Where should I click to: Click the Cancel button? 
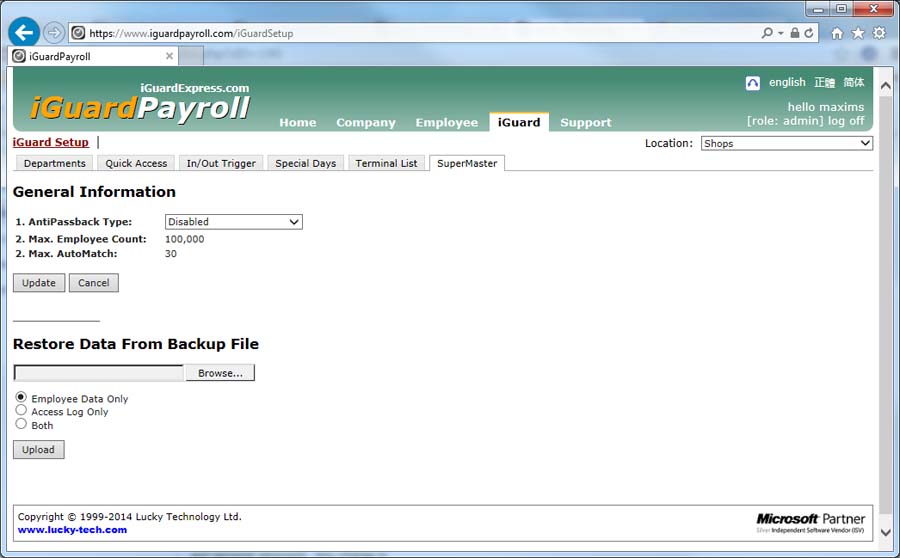pos(94,282)
